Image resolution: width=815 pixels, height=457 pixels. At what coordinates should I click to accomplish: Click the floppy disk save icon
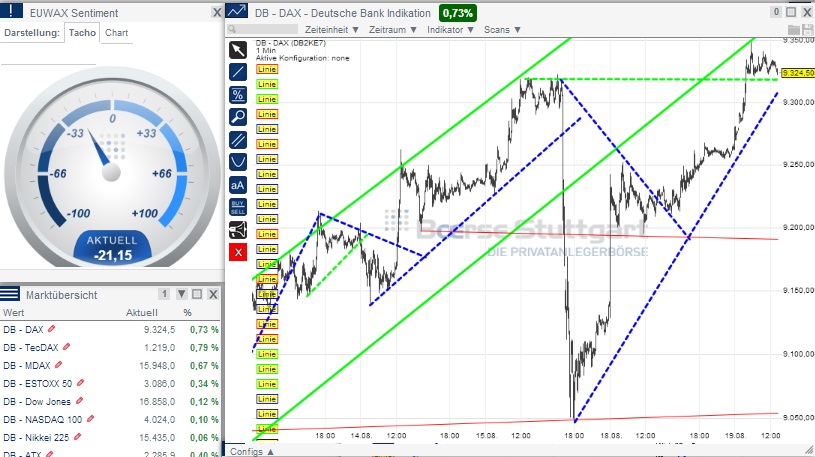tap(807, 30)
